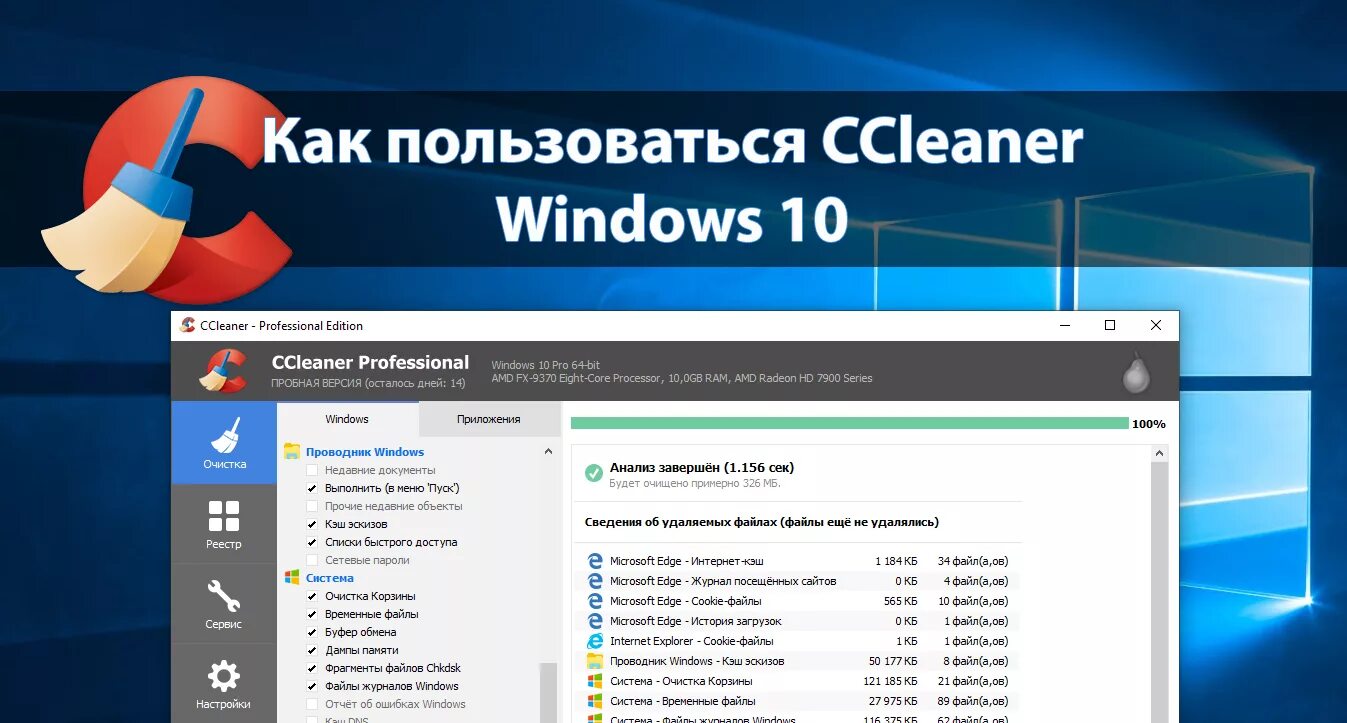Click the CCleaner Professional logo in header
Screen dimensions: 1347x723
pos(222,370)
